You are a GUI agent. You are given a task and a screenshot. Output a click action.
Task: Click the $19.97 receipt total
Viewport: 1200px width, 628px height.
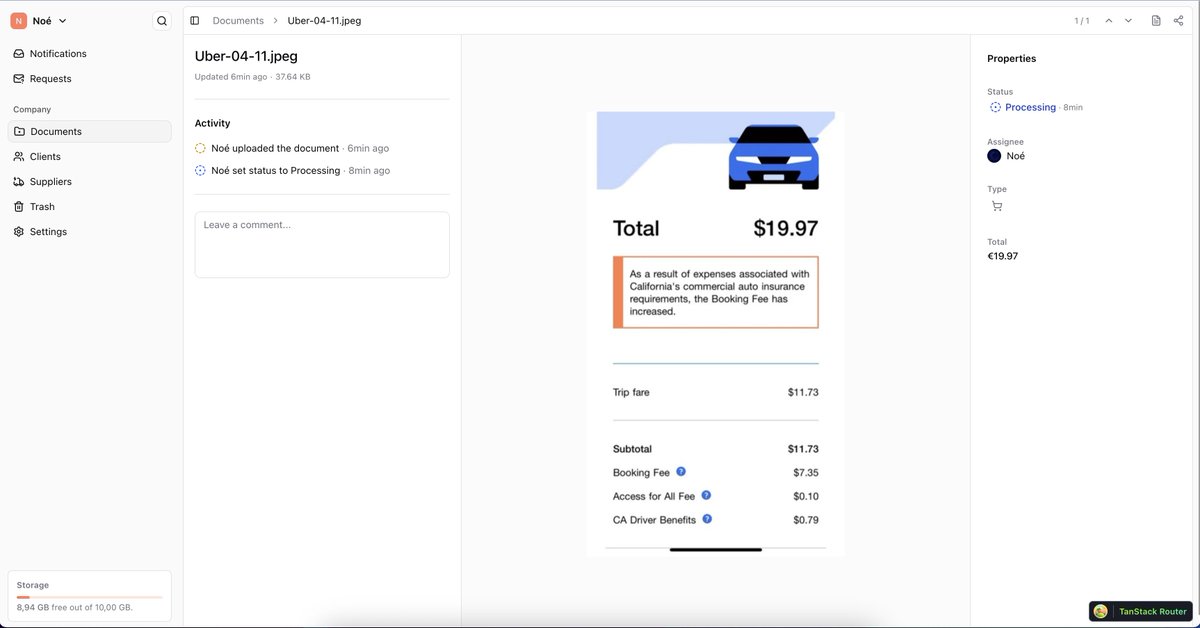(785, 228)
